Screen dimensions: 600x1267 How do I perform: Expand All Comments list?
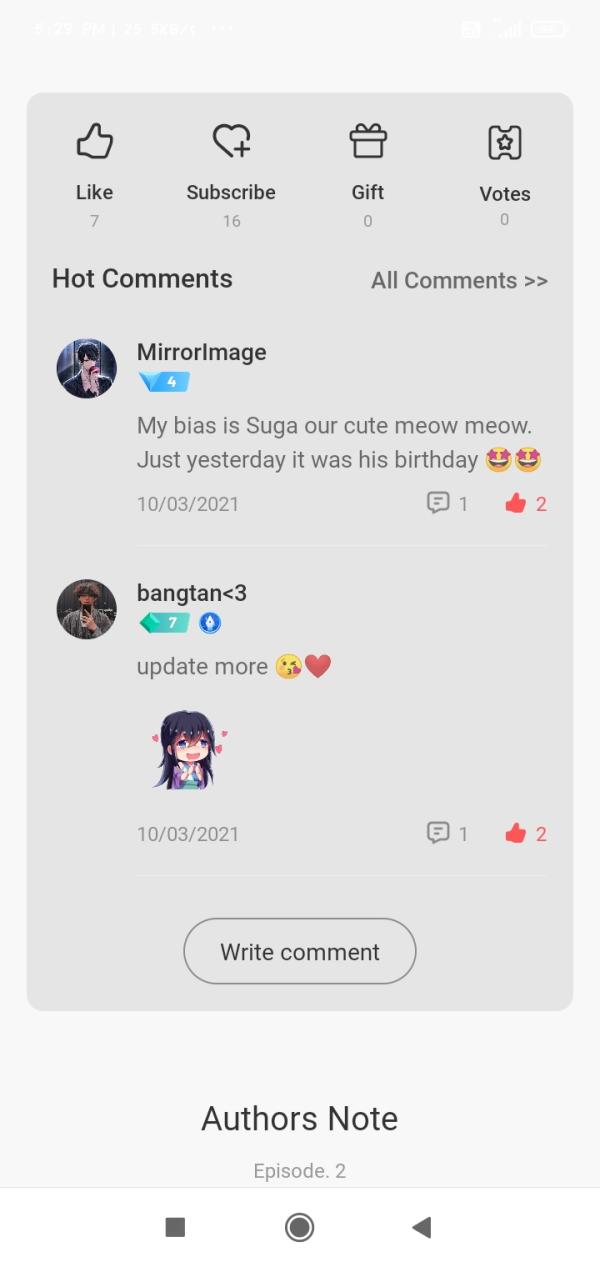tap(459, 281)
